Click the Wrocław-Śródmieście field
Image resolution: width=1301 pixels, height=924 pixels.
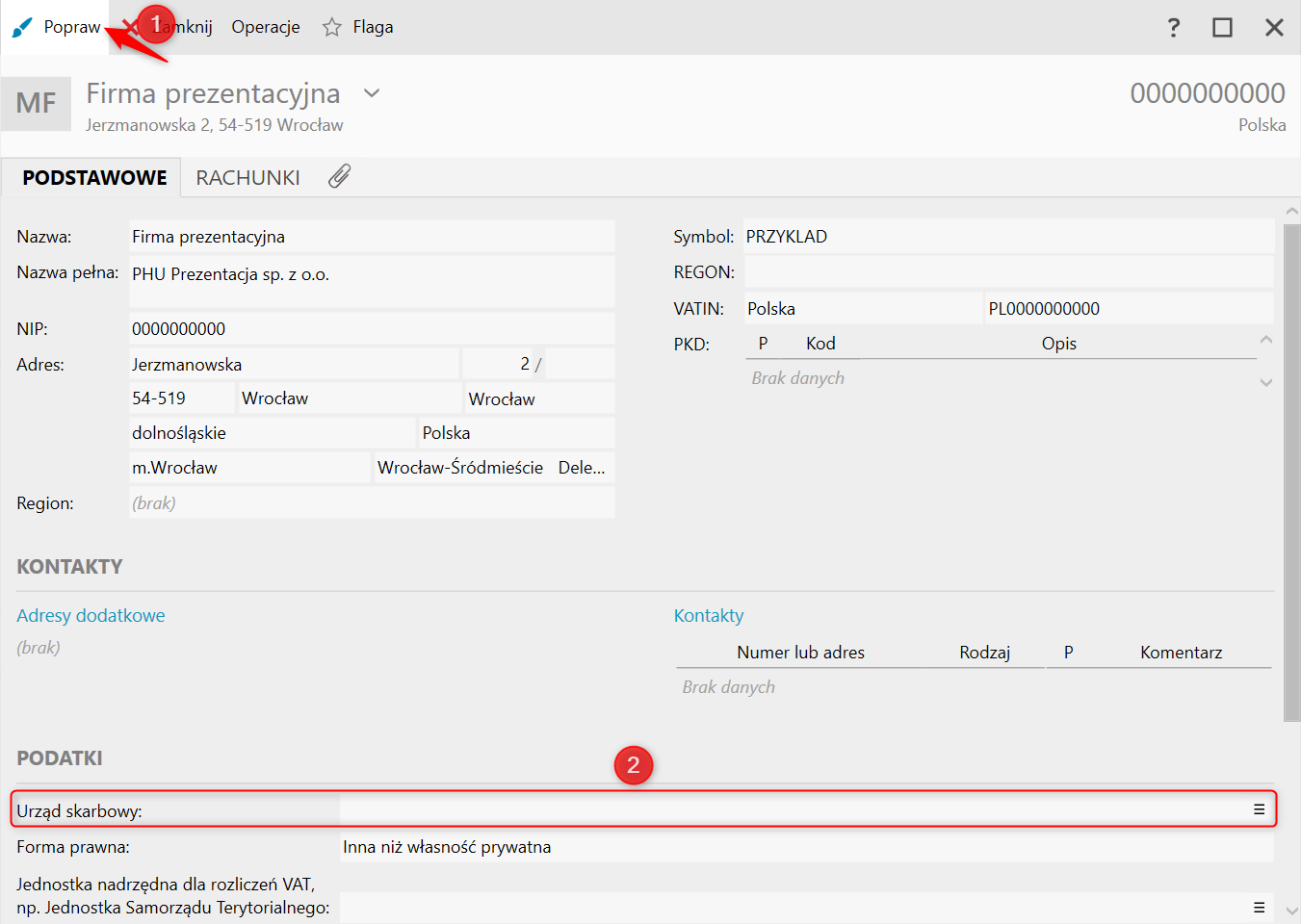click(462, 468)
